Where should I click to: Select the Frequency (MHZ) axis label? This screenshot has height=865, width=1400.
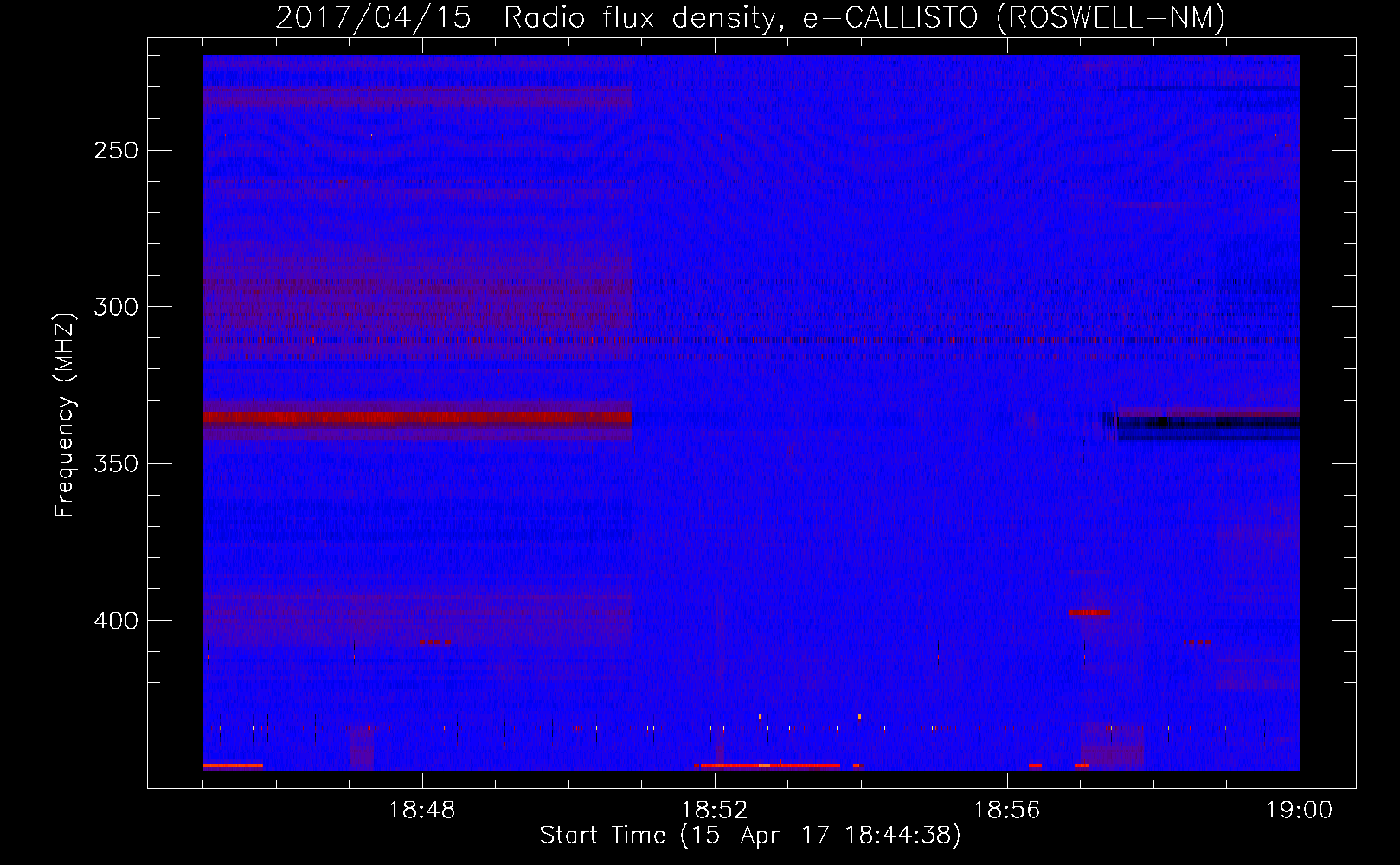(65, 414)
